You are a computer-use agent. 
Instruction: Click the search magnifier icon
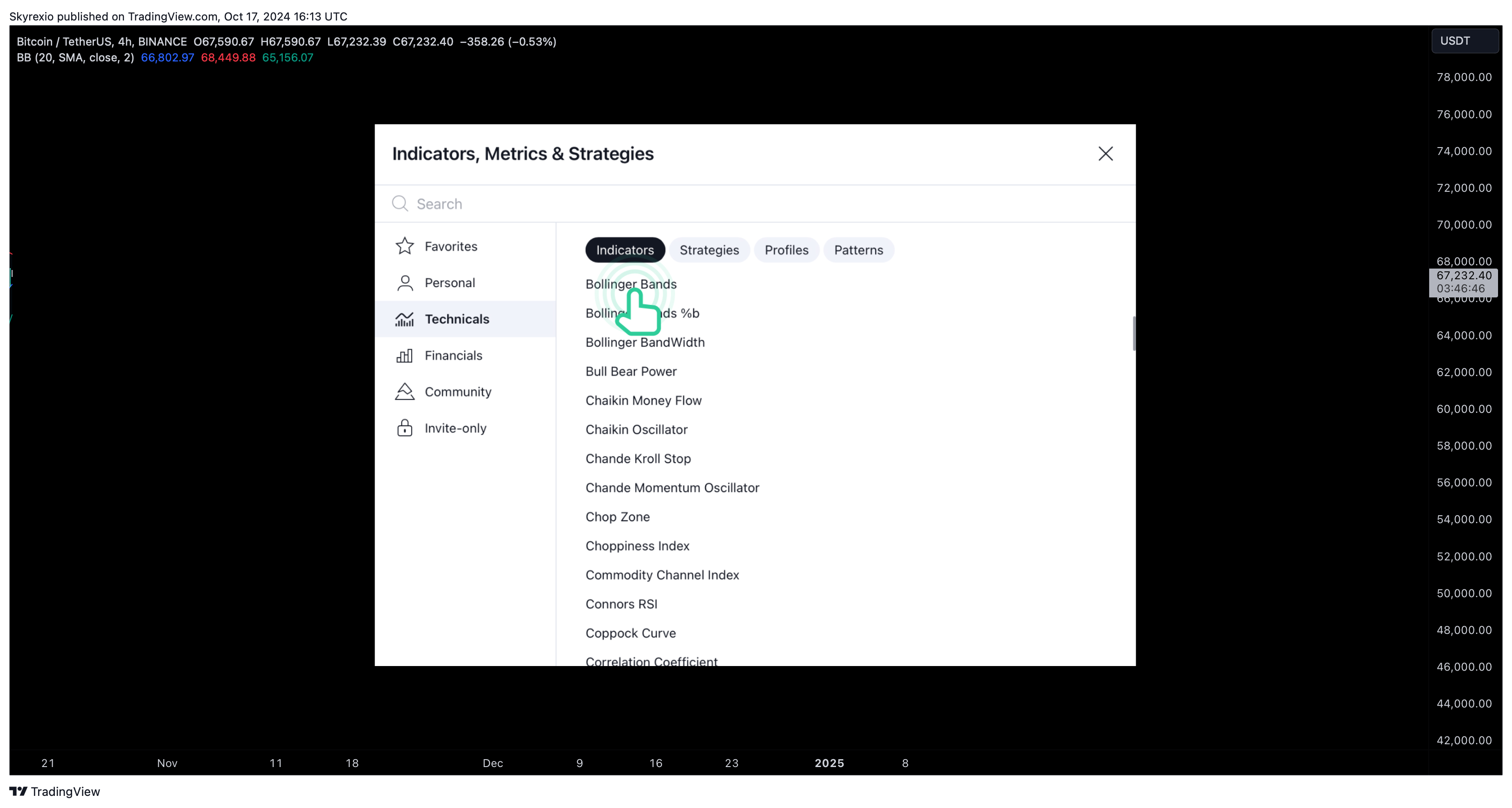click(400, 204)
